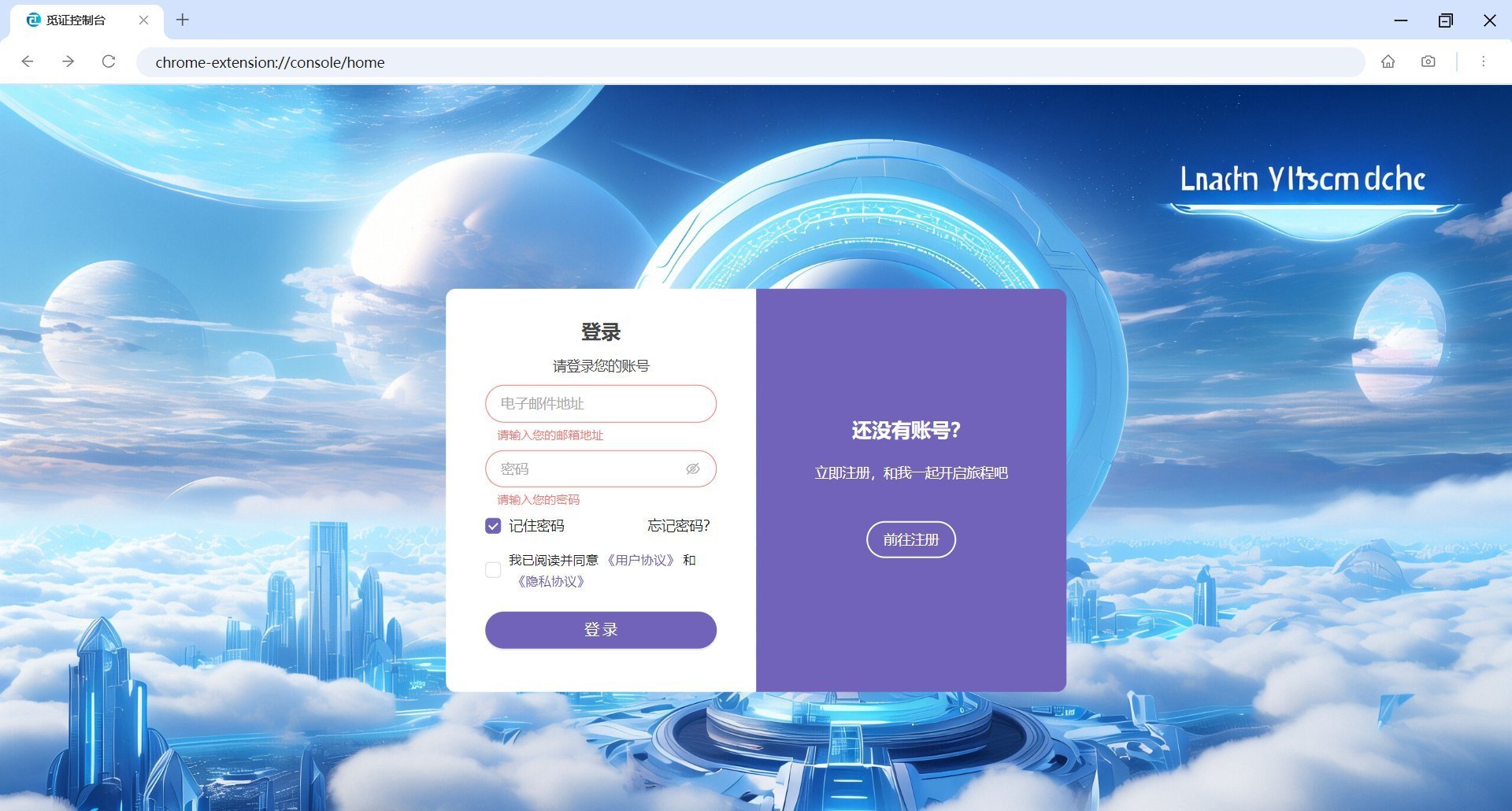Click the browser forward arrow
The height and width of the screenshot is (811, 1512).
(69, 61)
